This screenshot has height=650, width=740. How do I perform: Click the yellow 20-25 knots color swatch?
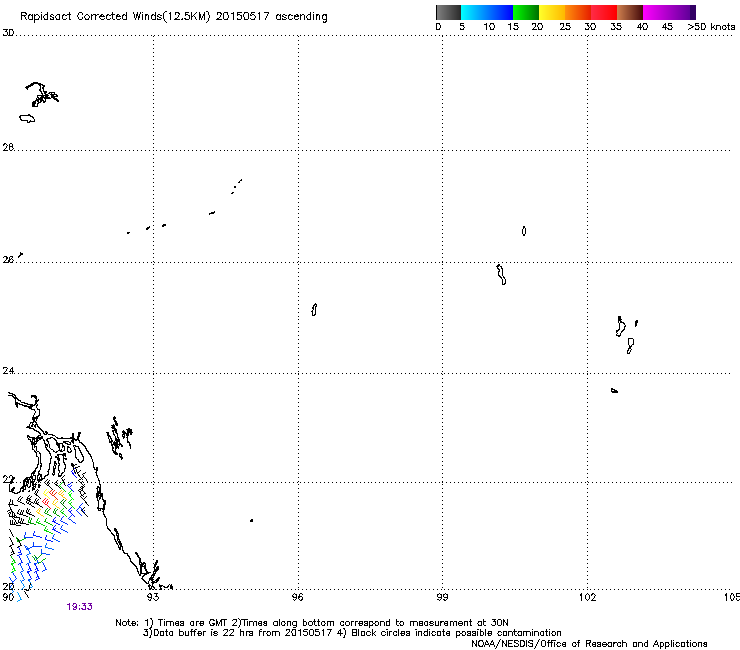pyautogui.click(x=552, y=12)
